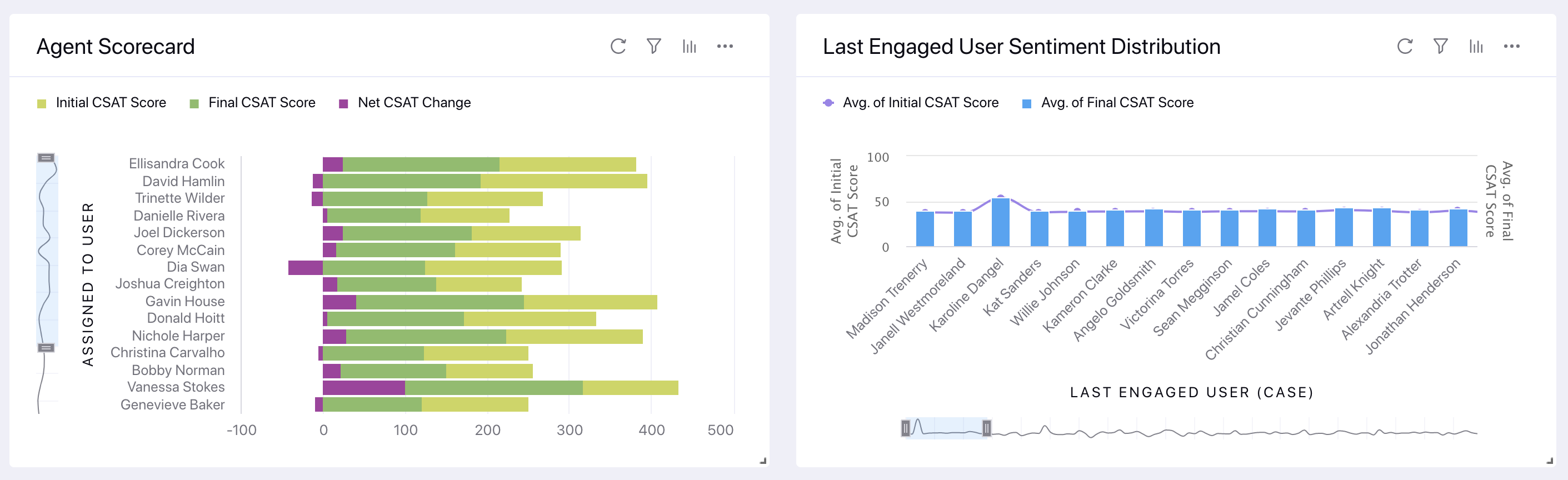Viewport: 1568px width, 480px height.
Task: Select Danielle Rivera row label
Action: tap(179, 216)
